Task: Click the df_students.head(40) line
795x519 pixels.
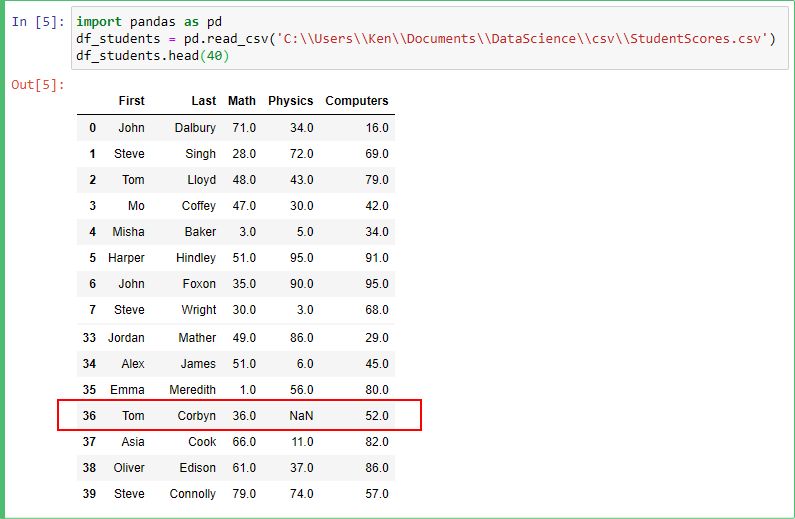Action: [x=153, y=56]
